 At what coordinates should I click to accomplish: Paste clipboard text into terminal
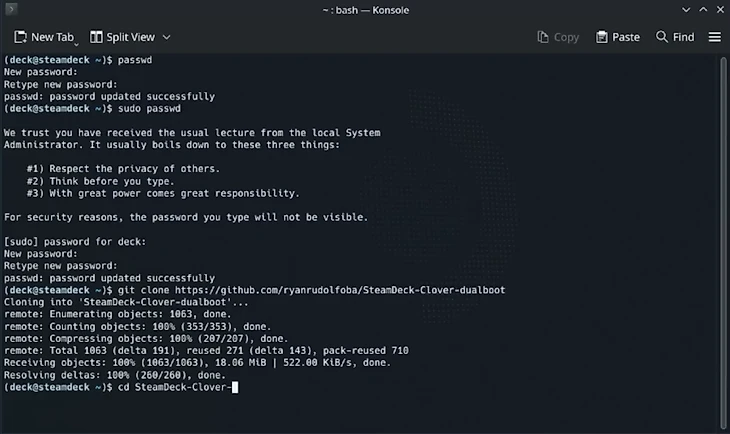point(618,37)
